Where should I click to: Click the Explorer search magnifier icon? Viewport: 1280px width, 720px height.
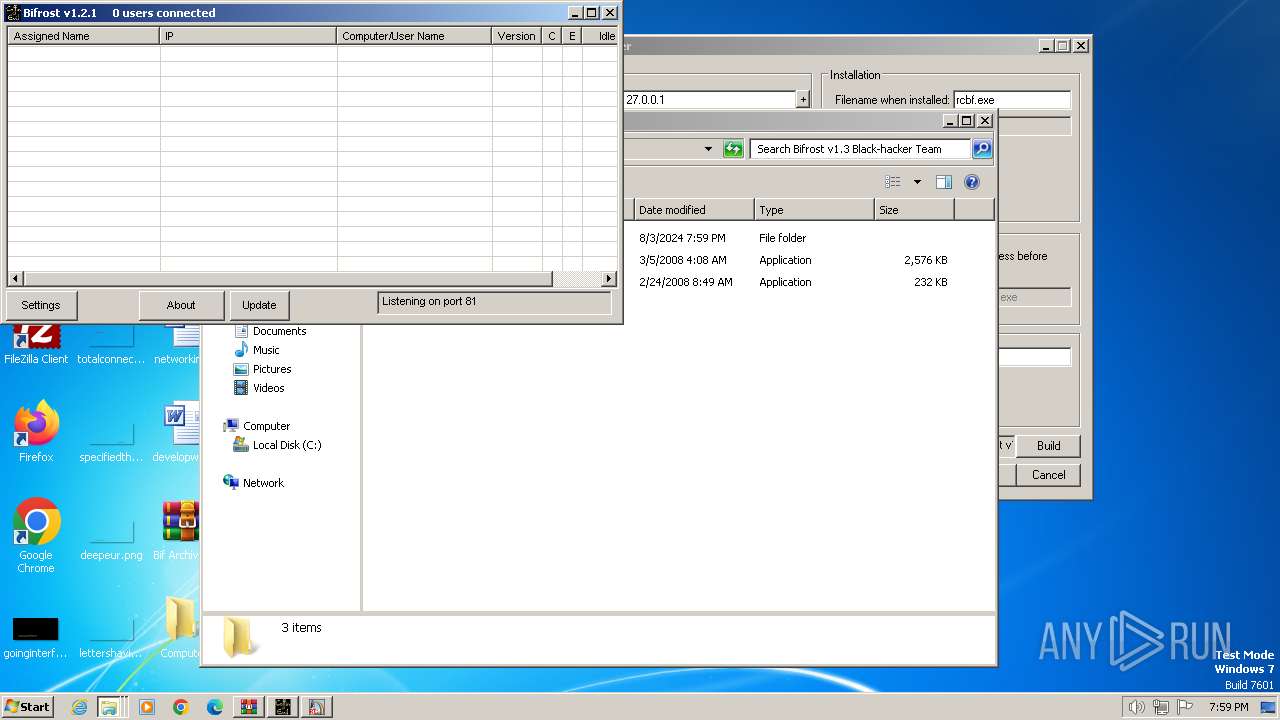point(982,149)
